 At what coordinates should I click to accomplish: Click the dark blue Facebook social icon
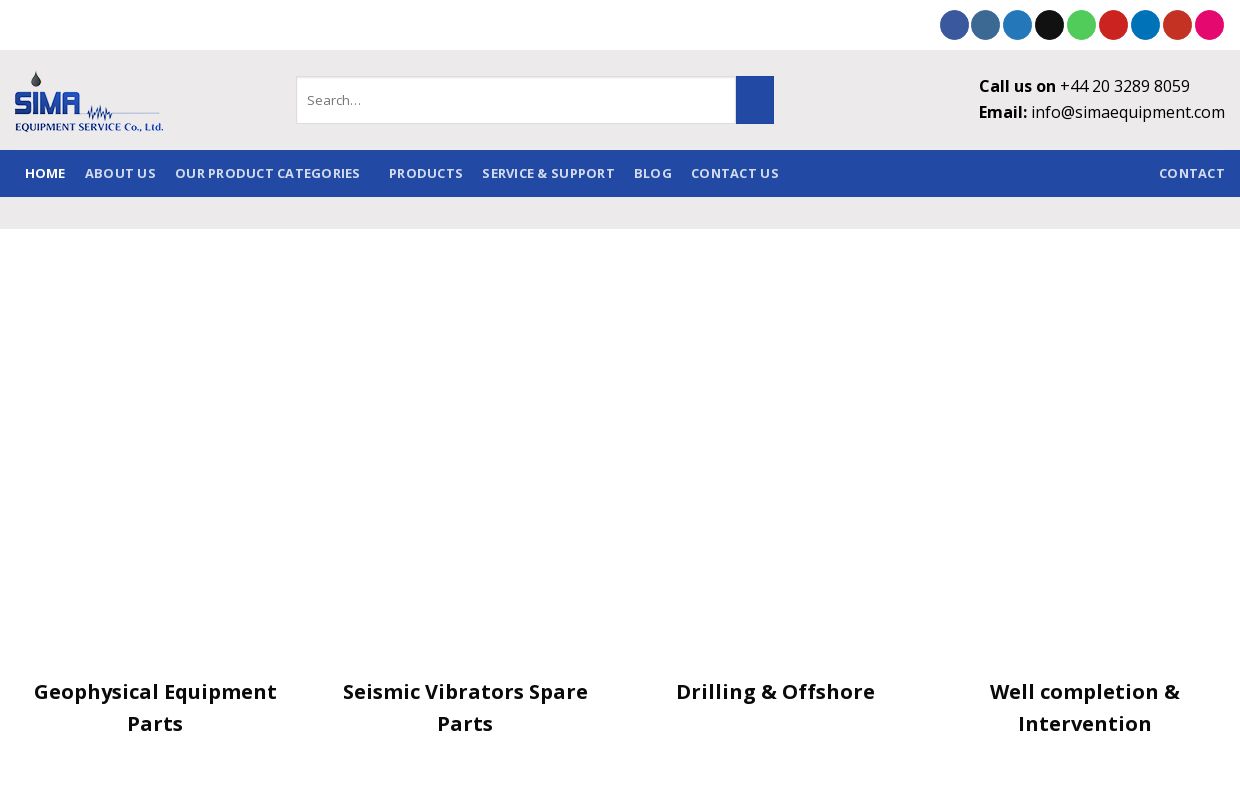[x=954, y=25]
